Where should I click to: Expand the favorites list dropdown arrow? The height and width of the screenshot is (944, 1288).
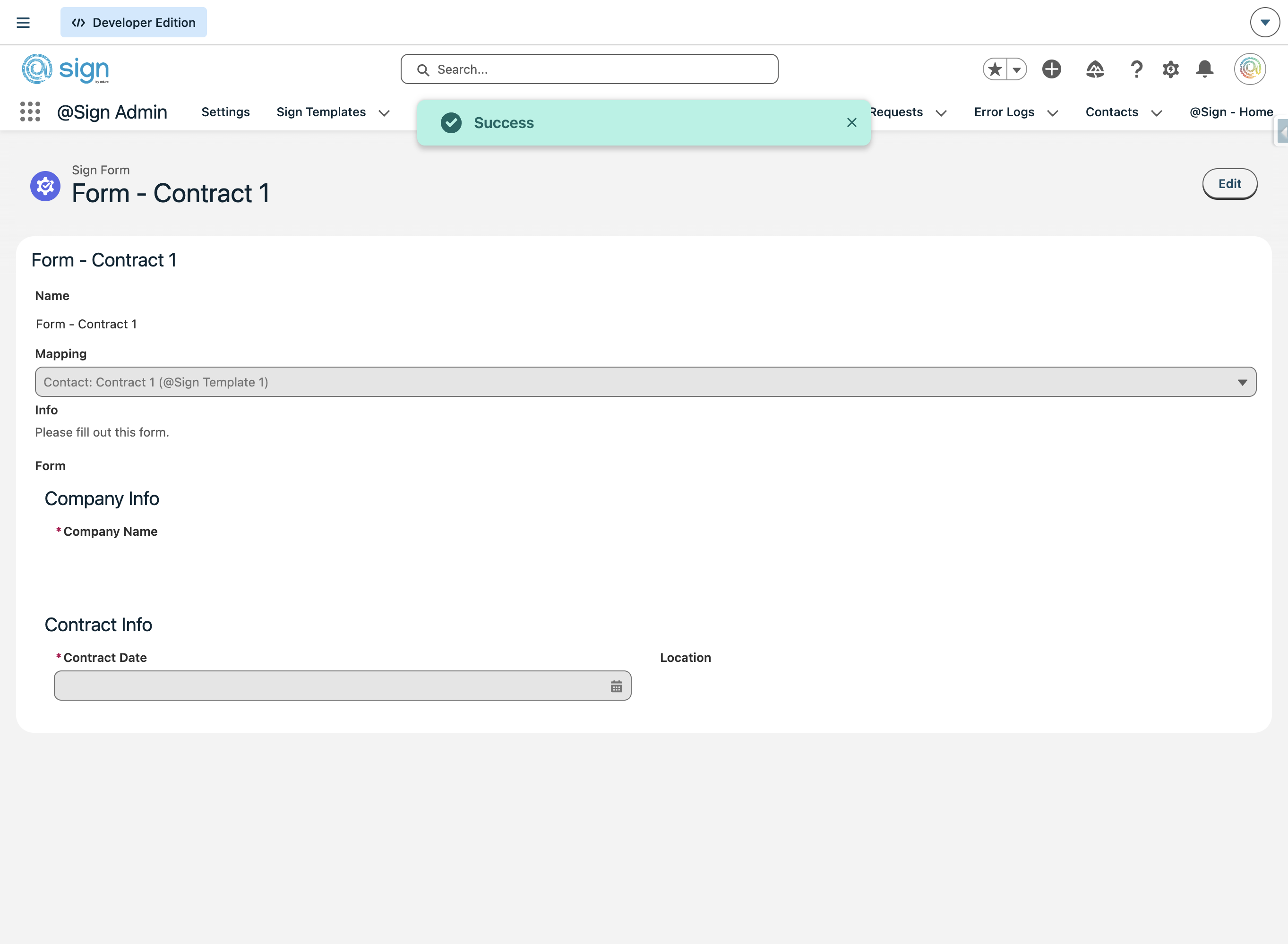pyautogui.click(x=1017, y=69)
